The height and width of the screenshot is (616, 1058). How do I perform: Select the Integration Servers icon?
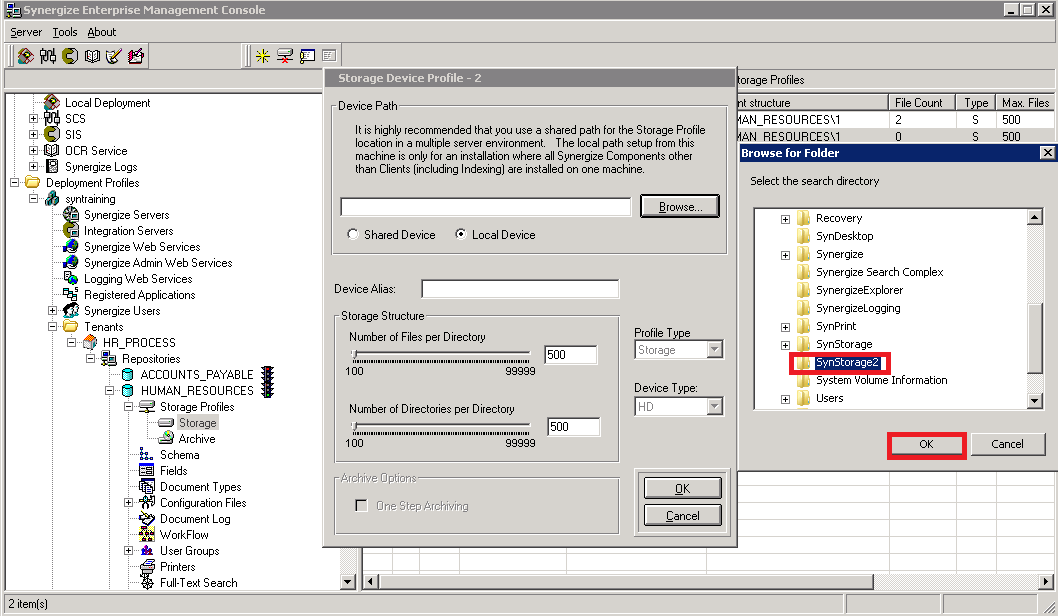pyautogui.click(x=71, y=231)
